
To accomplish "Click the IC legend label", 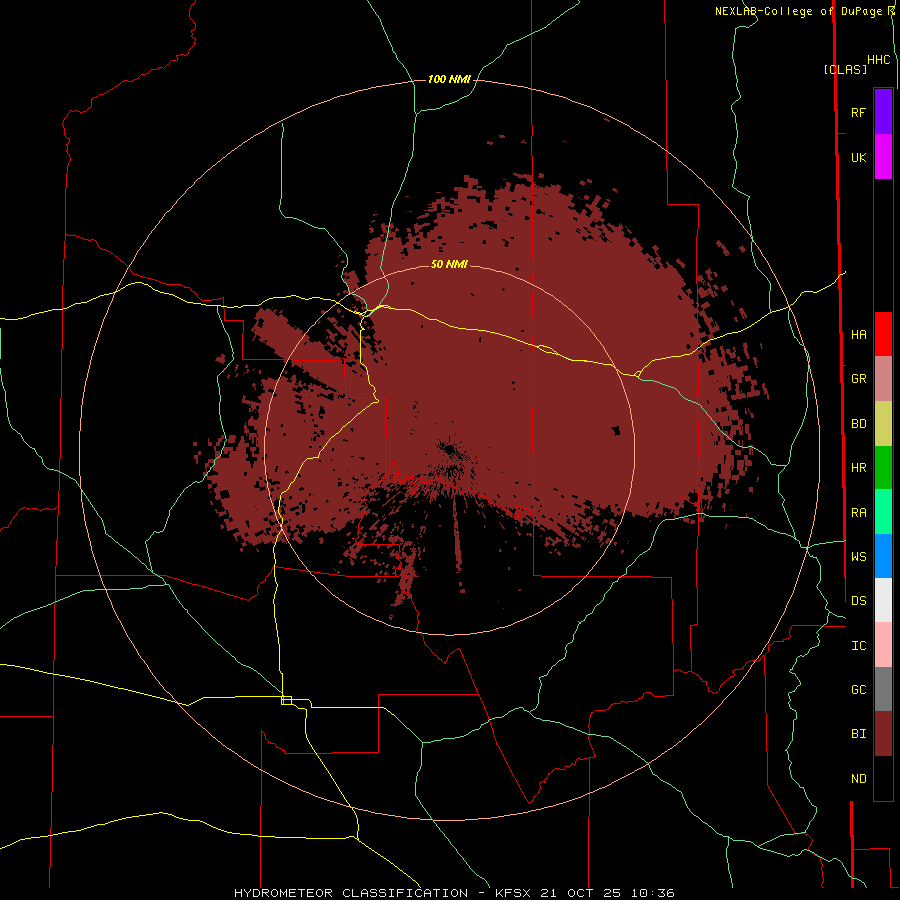I will [858, 646].
